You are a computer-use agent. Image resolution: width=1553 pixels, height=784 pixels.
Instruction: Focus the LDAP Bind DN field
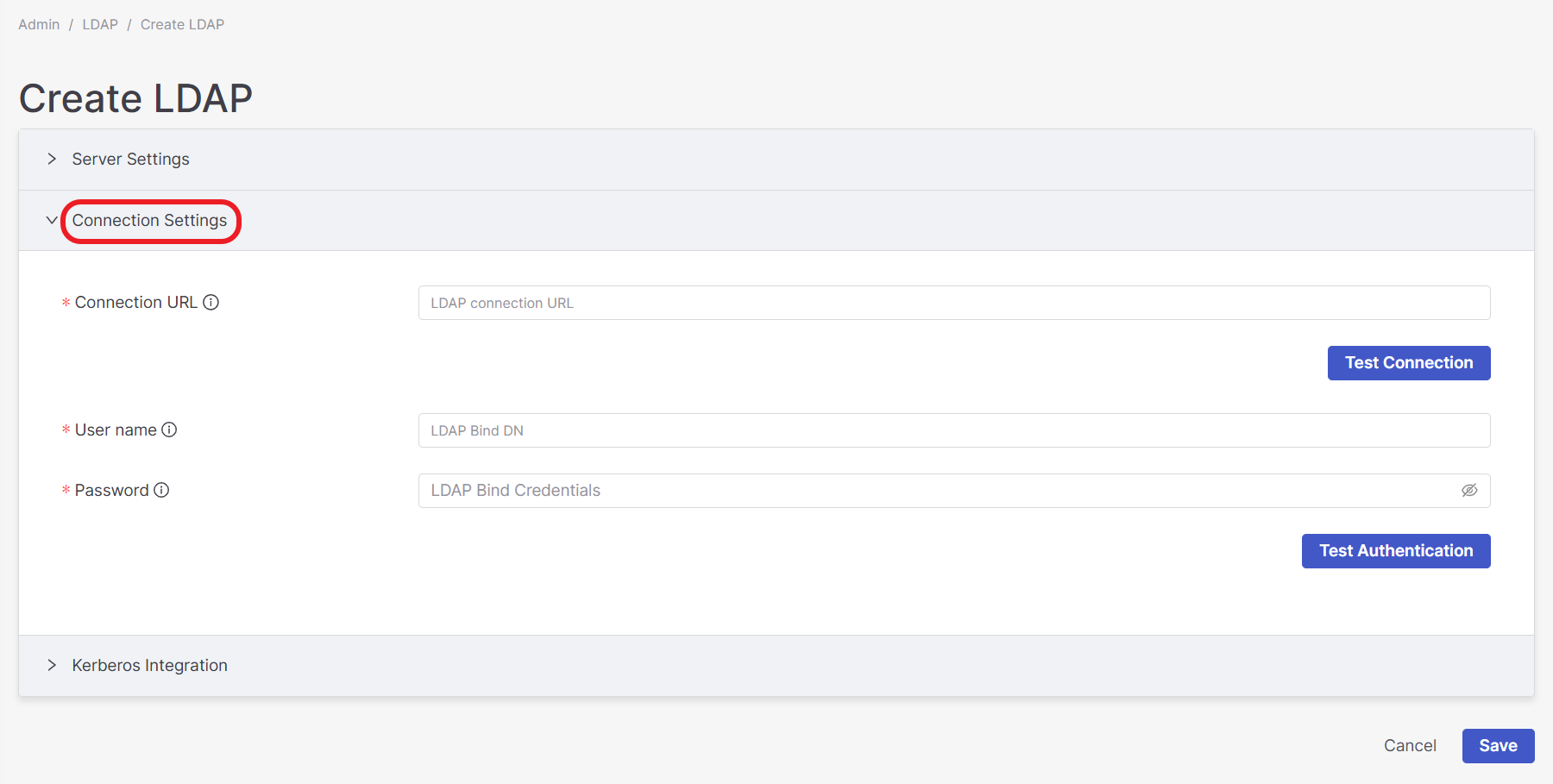[x=954, y=430]
